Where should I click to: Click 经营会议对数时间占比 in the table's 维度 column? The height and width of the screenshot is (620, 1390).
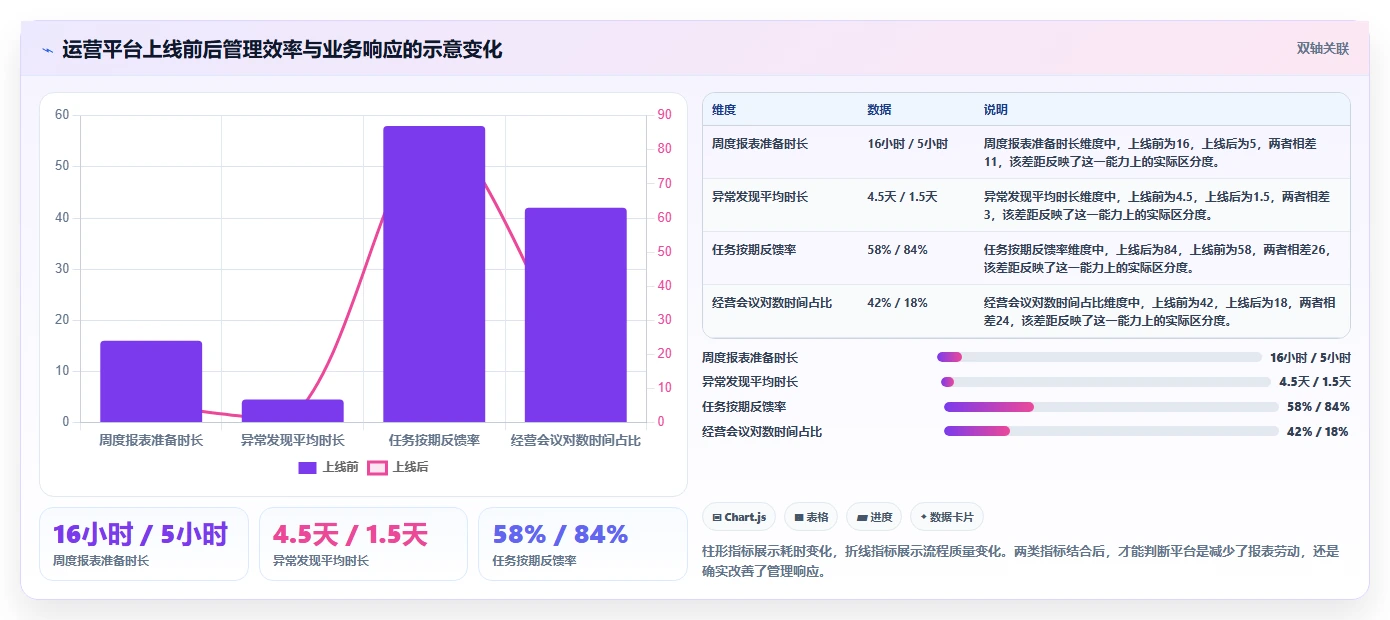pos(772,303)
